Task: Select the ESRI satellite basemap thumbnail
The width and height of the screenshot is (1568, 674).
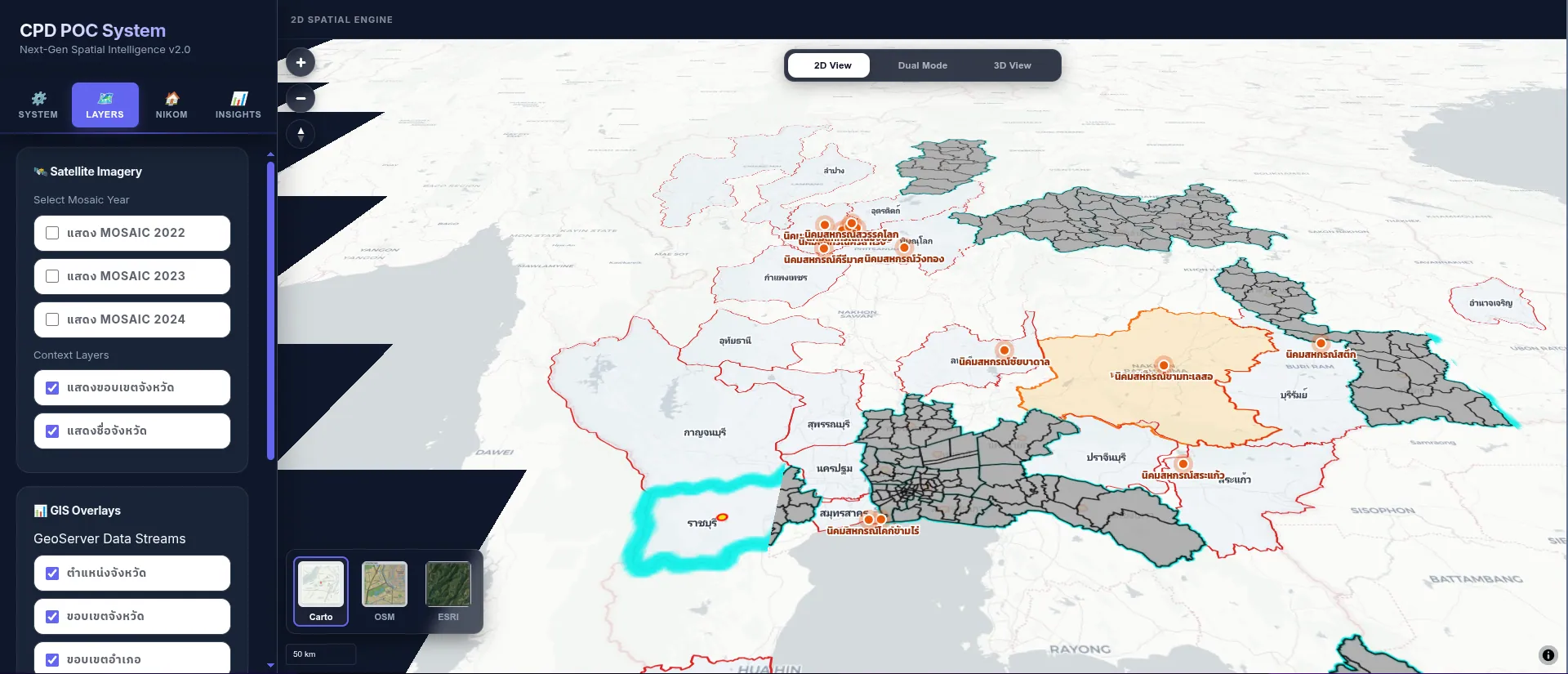Action: click(448, 591)
